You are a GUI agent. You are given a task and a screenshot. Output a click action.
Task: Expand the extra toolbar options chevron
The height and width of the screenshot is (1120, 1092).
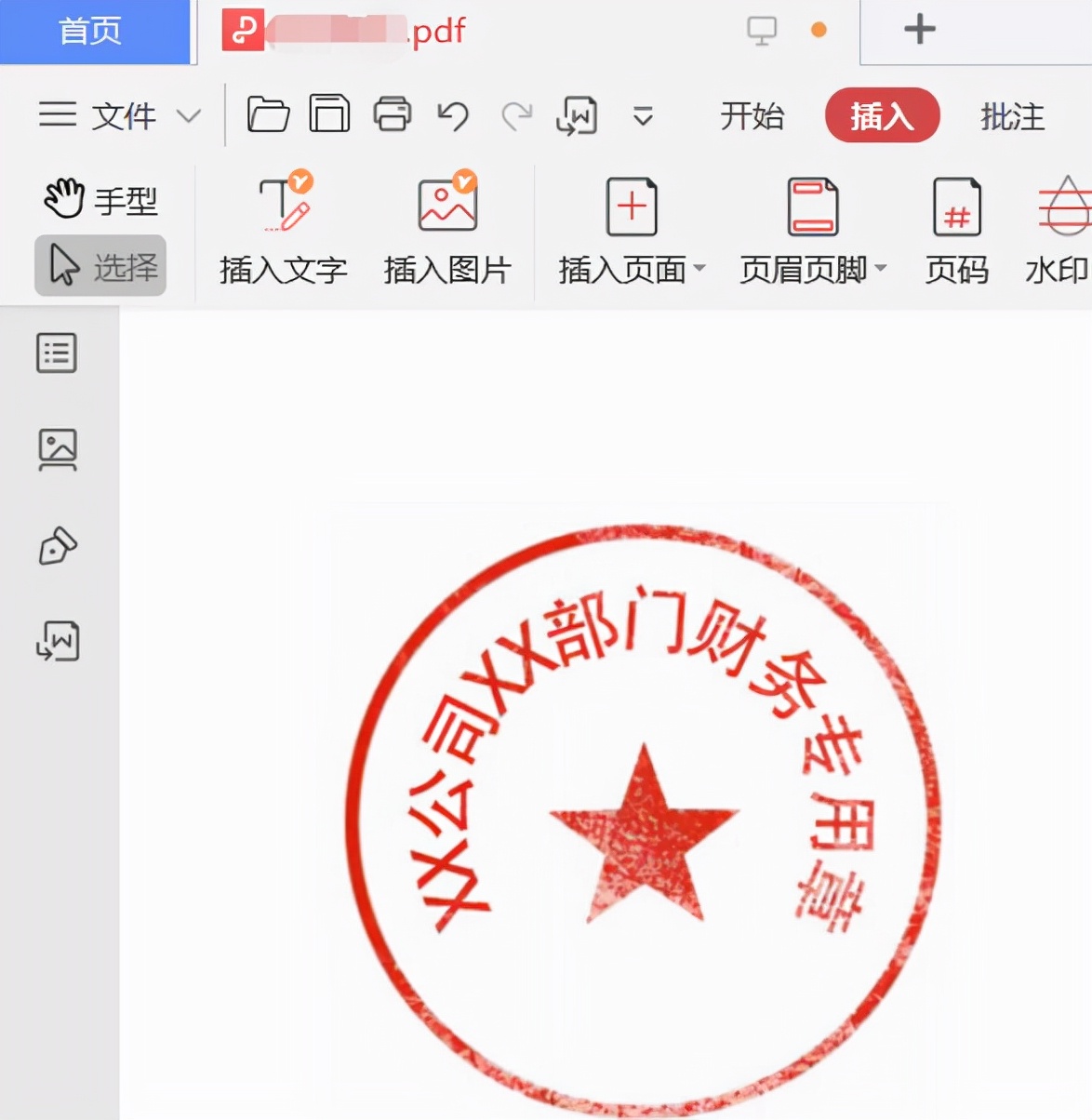coord(642,117)
